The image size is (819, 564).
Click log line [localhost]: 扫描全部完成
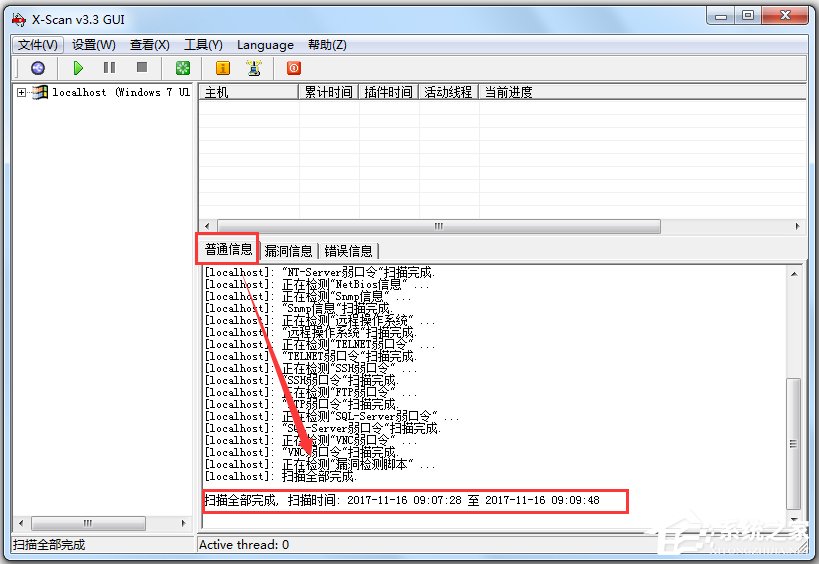pos(280,476)
